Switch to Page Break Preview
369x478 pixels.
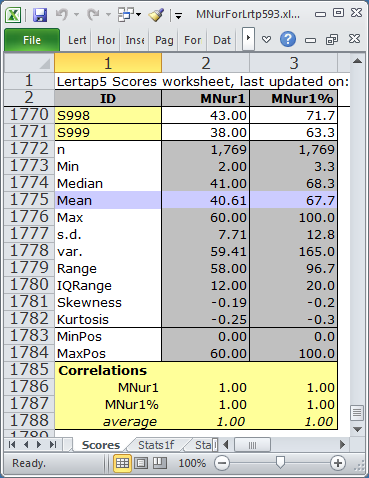tap(160, 463)
